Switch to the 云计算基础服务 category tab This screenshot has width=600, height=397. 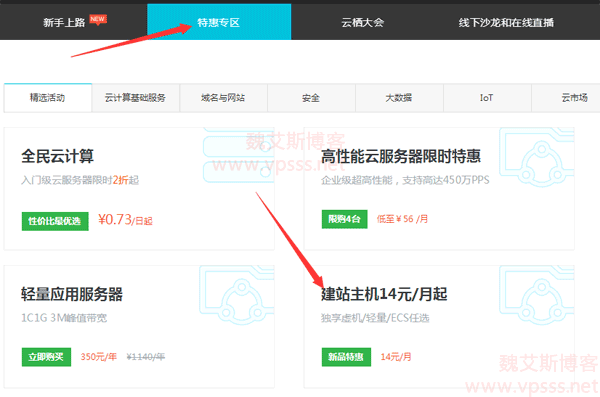tap(135, 98)
